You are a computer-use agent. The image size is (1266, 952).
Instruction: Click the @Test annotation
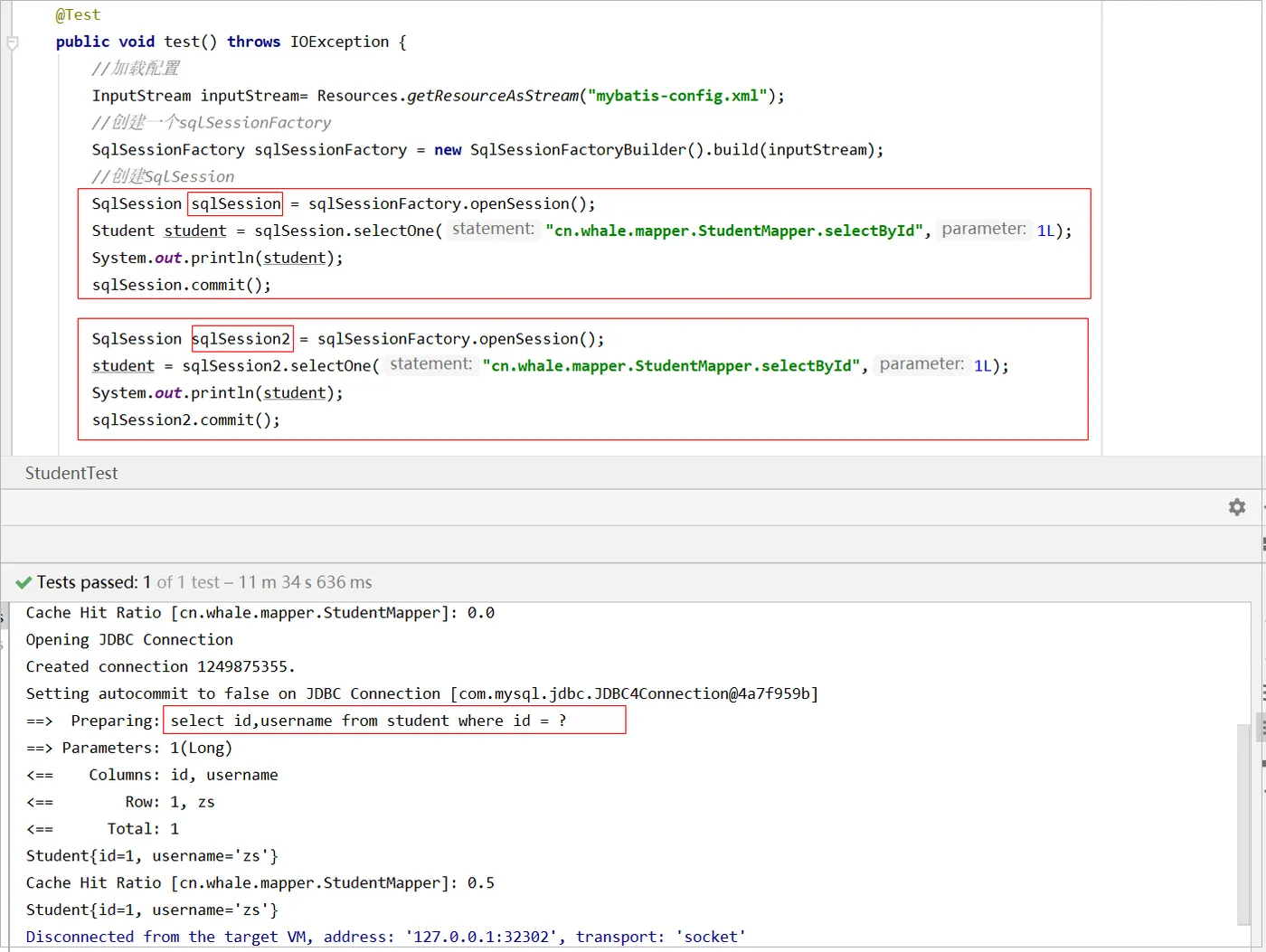click(78, 14)
